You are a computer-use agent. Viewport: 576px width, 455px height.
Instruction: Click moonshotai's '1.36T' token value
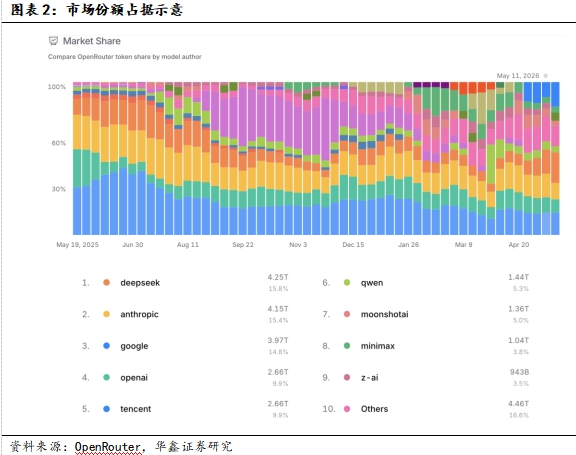pyautogui.click(x=518, y=308)
